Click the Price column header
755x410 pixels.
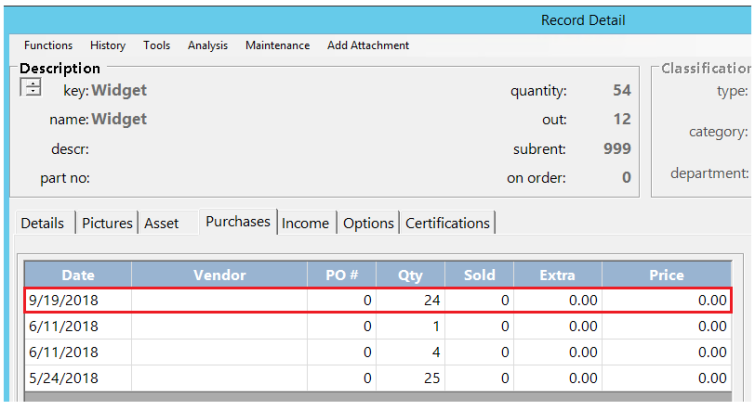coord(667,275)
